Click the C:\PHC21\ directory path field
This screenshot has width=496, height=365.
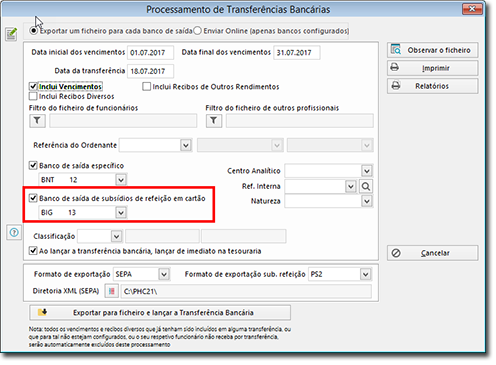point(246,291)
